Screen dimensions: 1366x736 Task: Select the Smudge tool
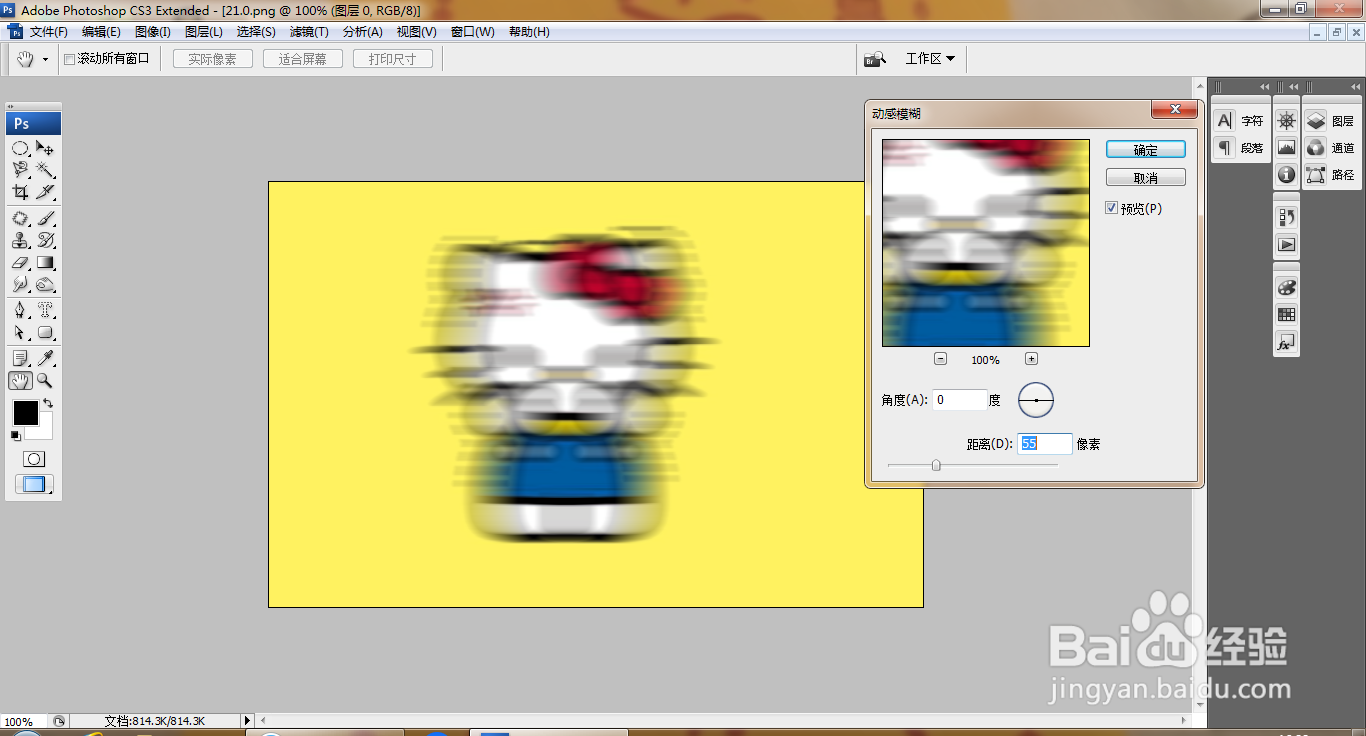point(20,284)
